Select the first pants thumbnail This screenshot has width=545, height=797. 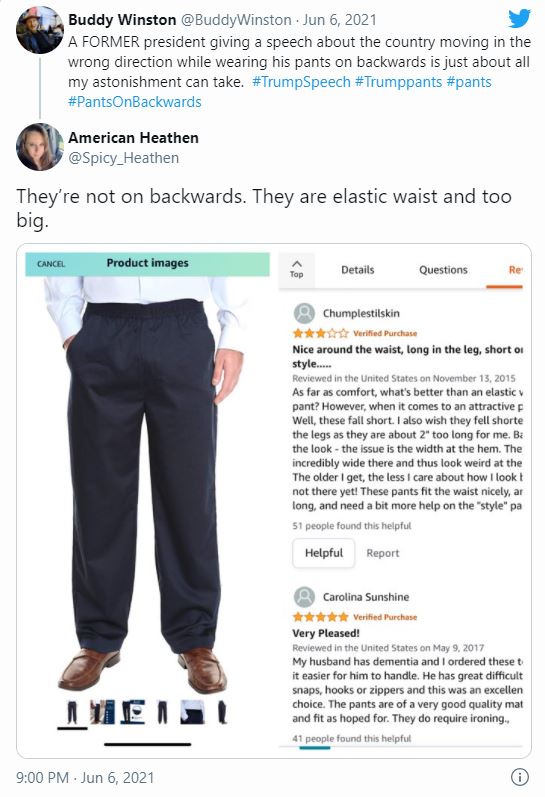point(72,712)
